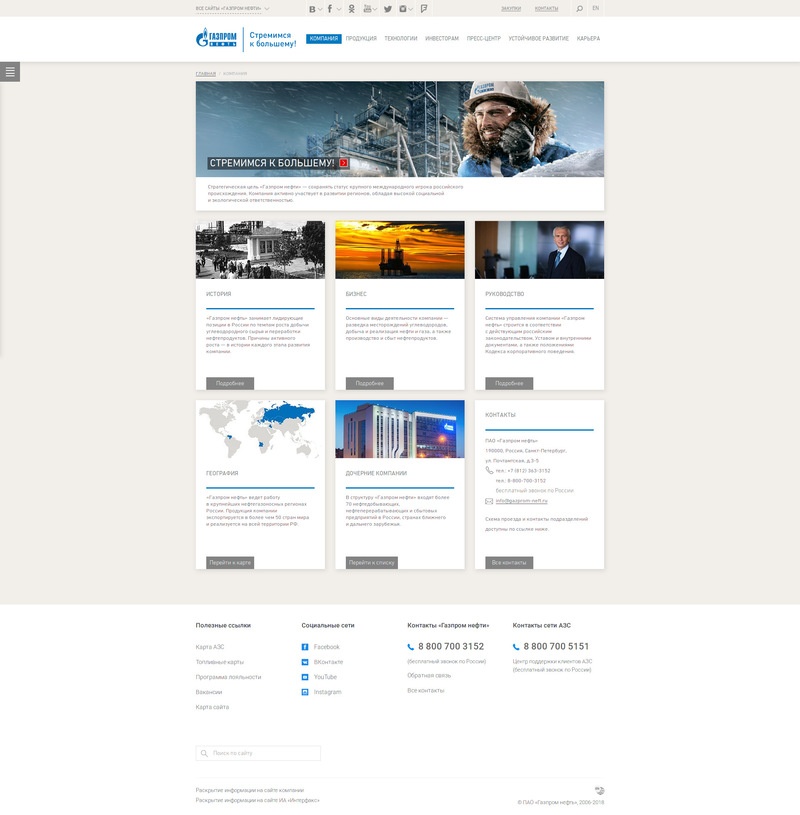Click the Odnoklassniki icon in top bar
This screenshot has height=815, width=800.
(x=351, y=8)
